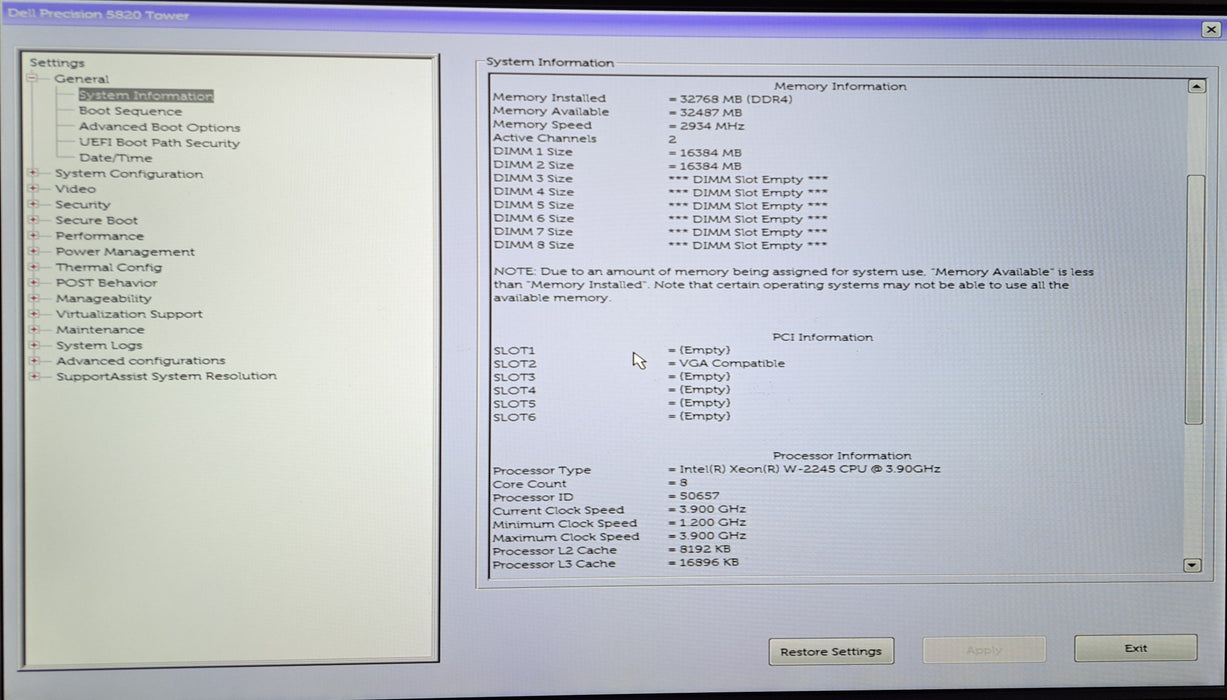Select the Virtualization Support label
The height and width of the screenshot is (700, 1227).
(x=129, y=314)
